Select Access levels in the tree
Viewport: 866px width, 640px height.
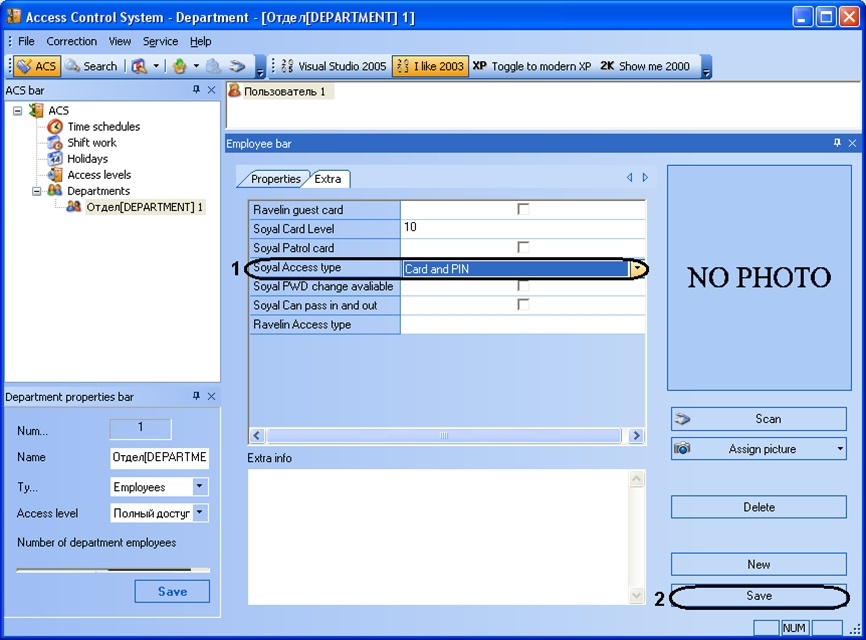pos(99,174)
